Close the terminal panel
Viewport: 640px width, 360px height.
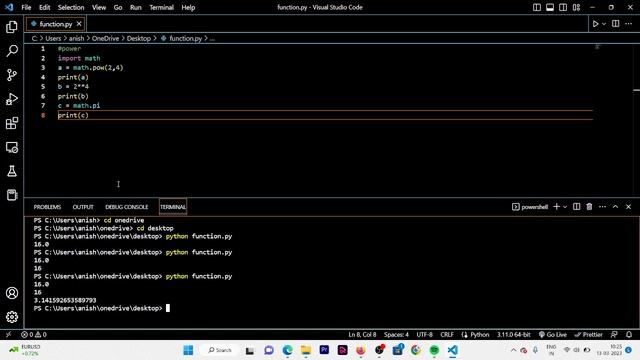click(629, 207)
